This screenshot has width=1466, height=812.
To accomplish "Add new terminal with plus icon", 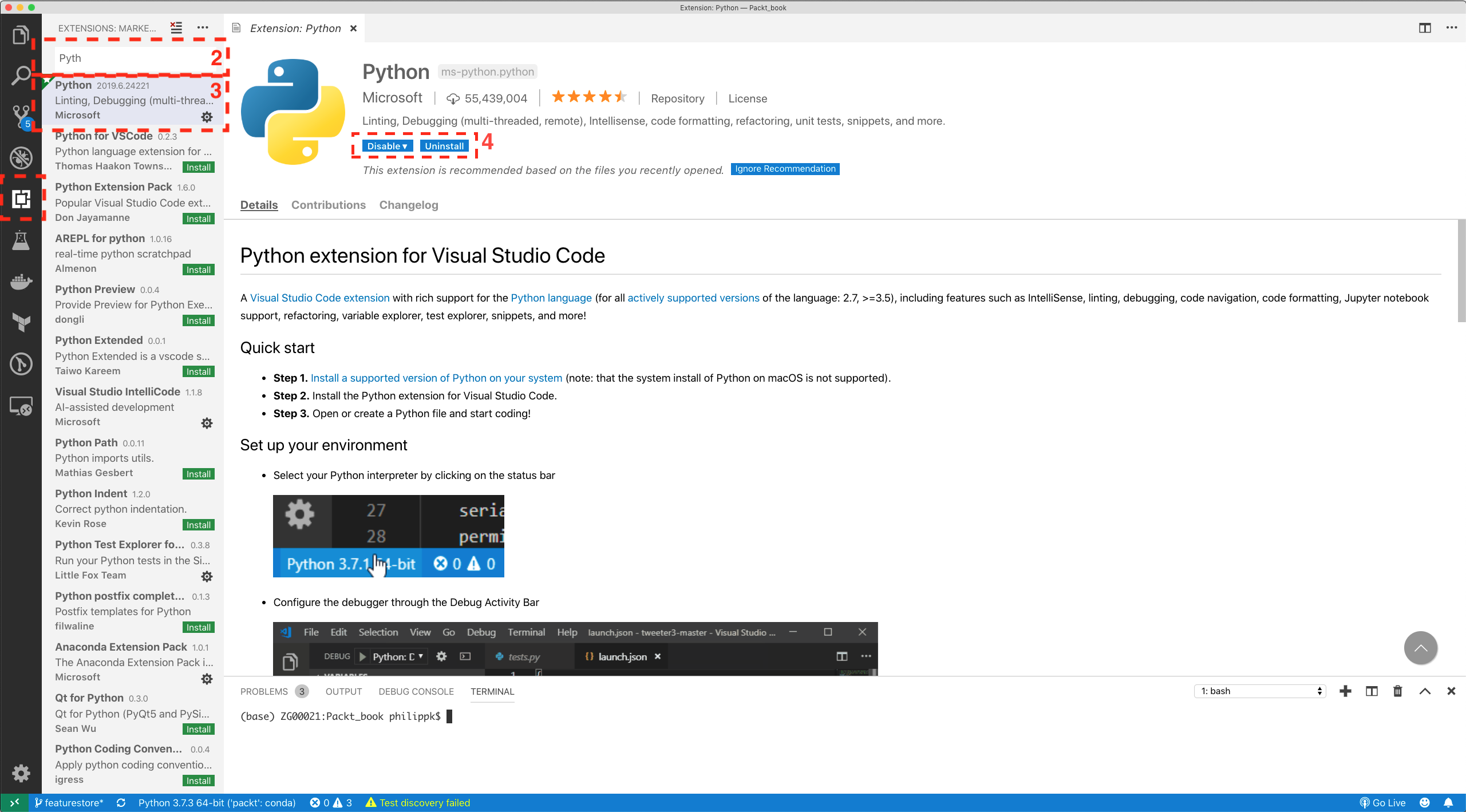I will click(x=1345, y=691).
